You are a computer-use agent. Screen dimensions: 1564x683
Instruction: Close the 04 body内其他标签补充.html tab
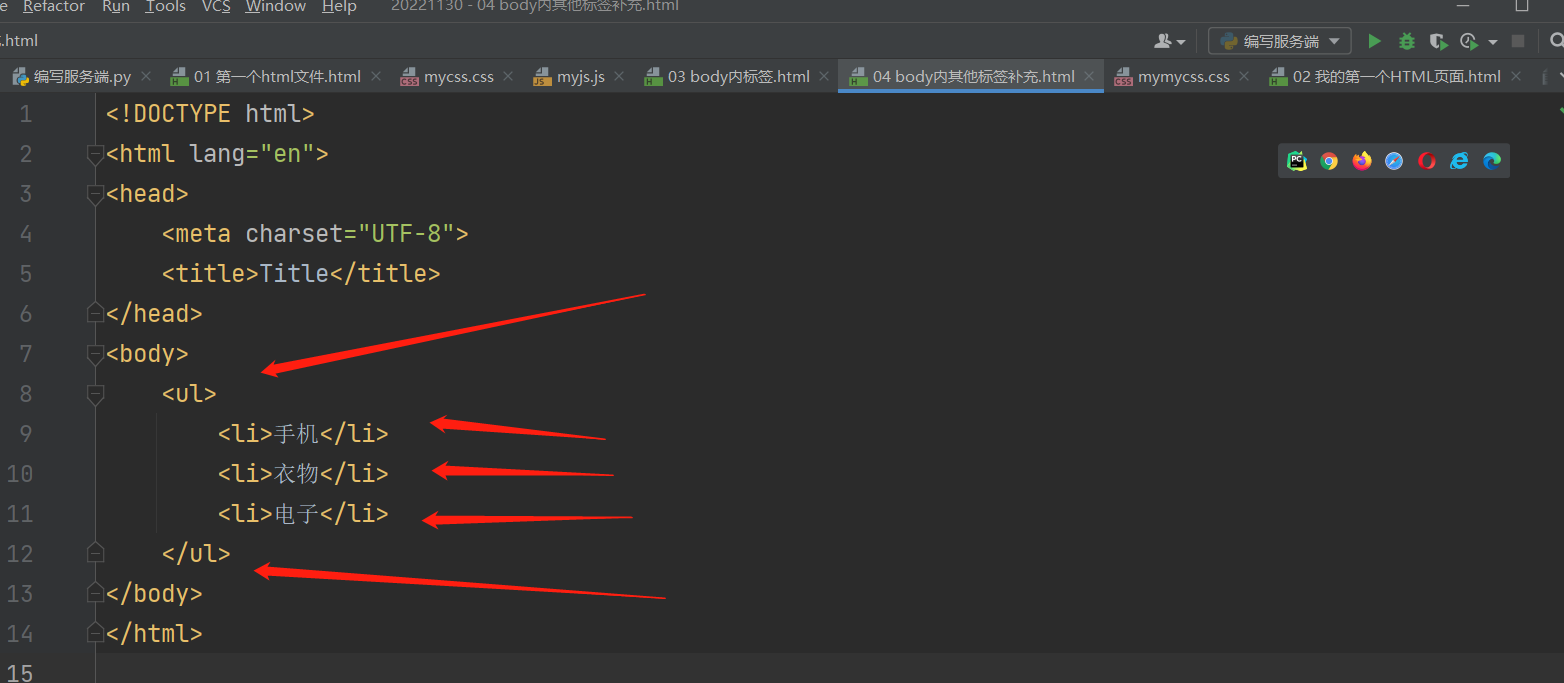pos(1089,76)
